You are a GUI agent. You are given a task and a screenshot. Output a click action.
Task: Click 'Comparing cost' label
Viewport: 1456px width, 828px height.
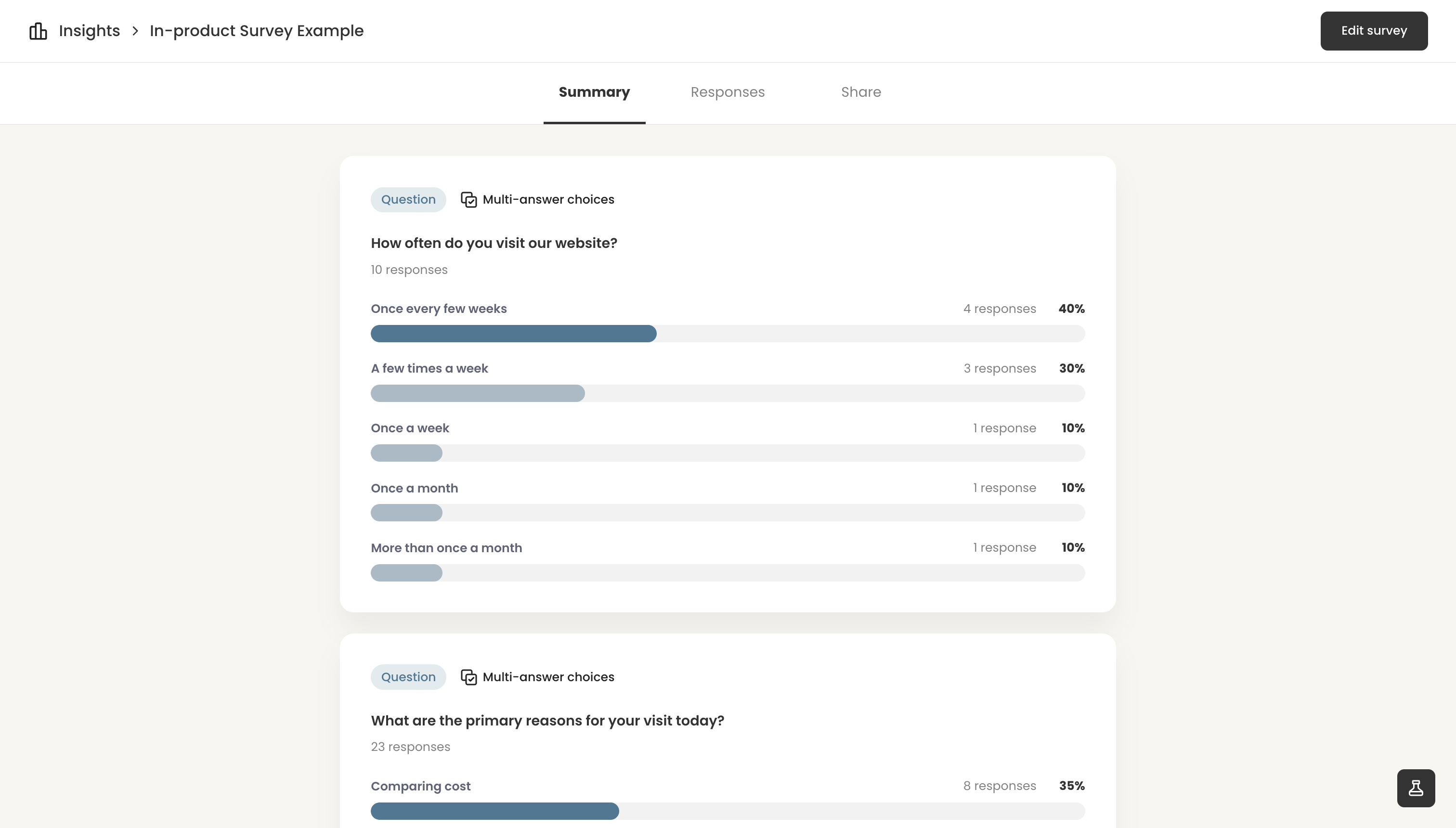click(x=420, y=786)
